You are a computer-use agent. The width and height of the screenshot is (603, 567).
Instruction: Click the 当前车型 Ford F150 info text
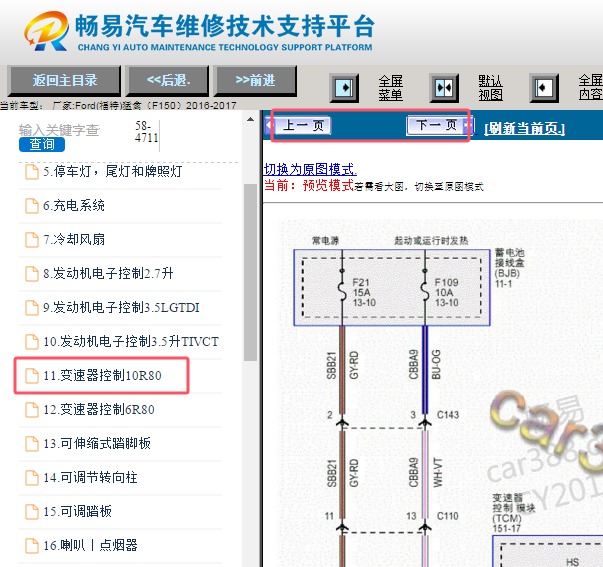pyautogui.click(x=118, y=105)
